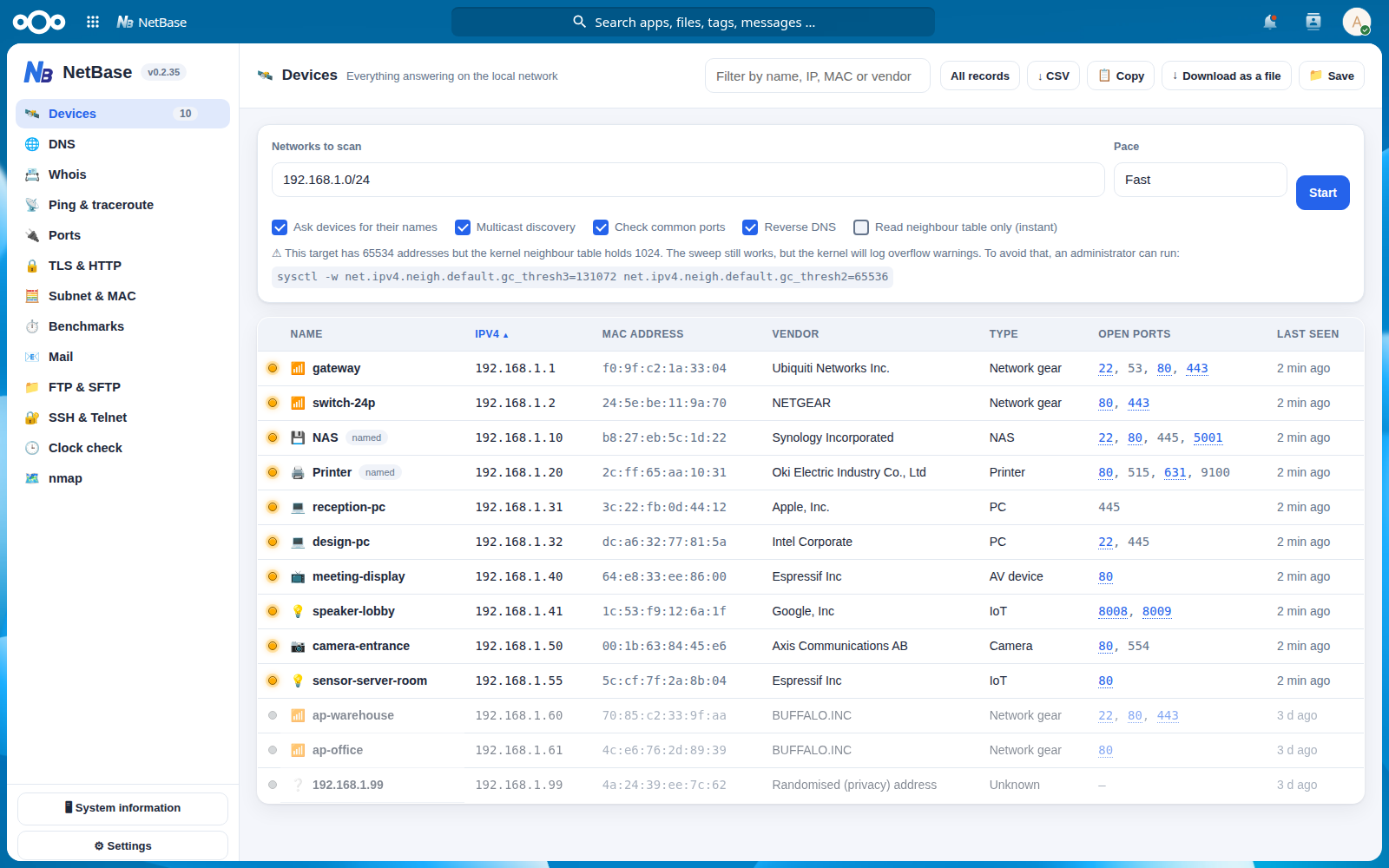Click the Networks to scan field
This screenshot has height=868, width=1389.
click(x=688, y=180)
